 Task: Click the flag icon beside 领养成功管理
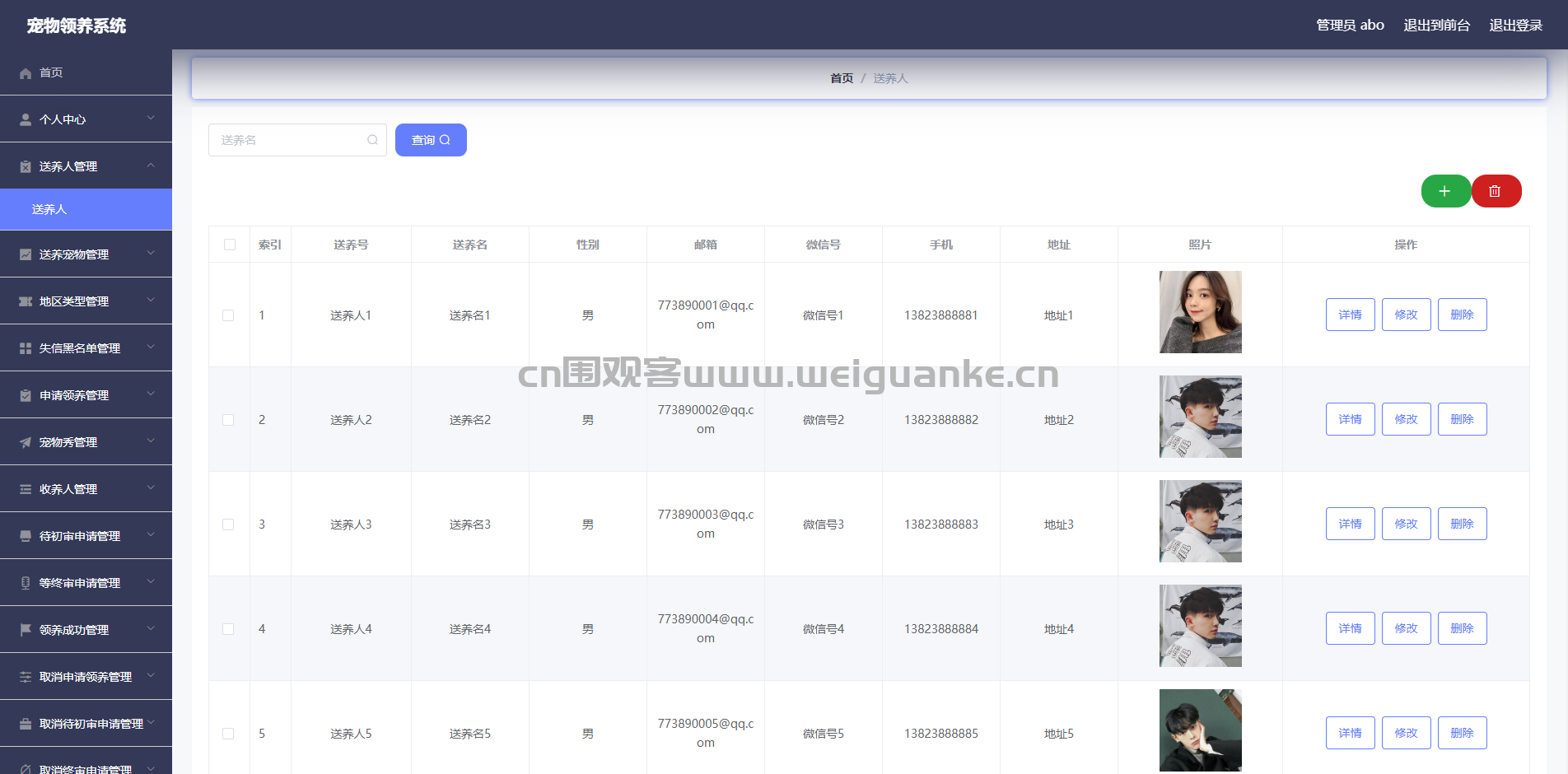(26, 630)
